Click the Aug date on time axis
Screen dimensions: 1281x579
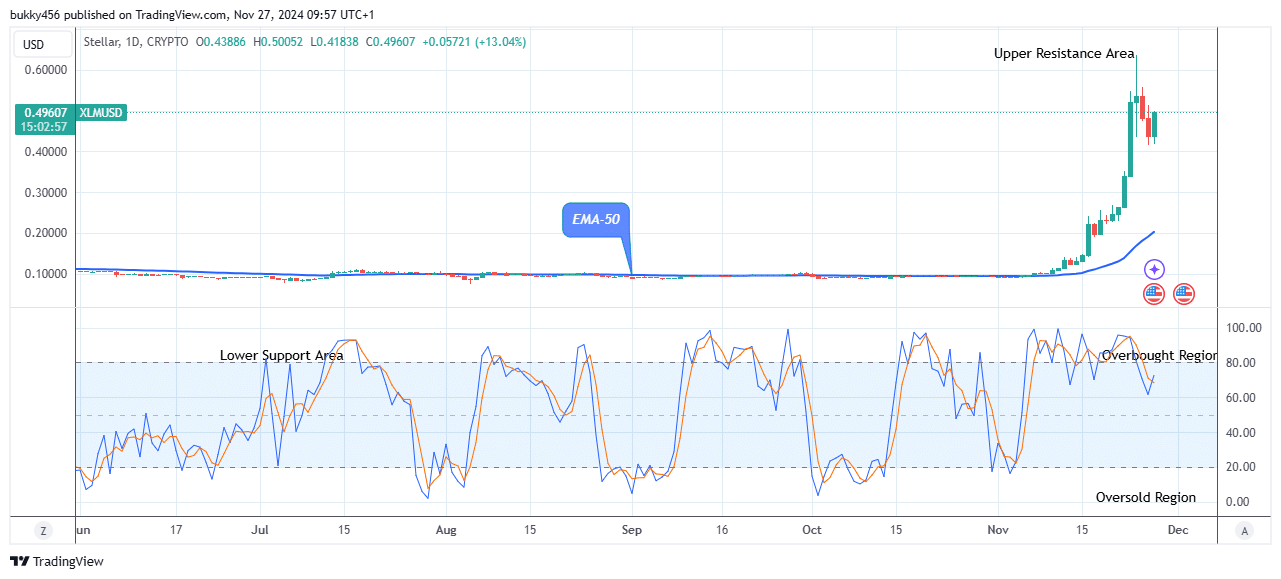coord(447,530)
